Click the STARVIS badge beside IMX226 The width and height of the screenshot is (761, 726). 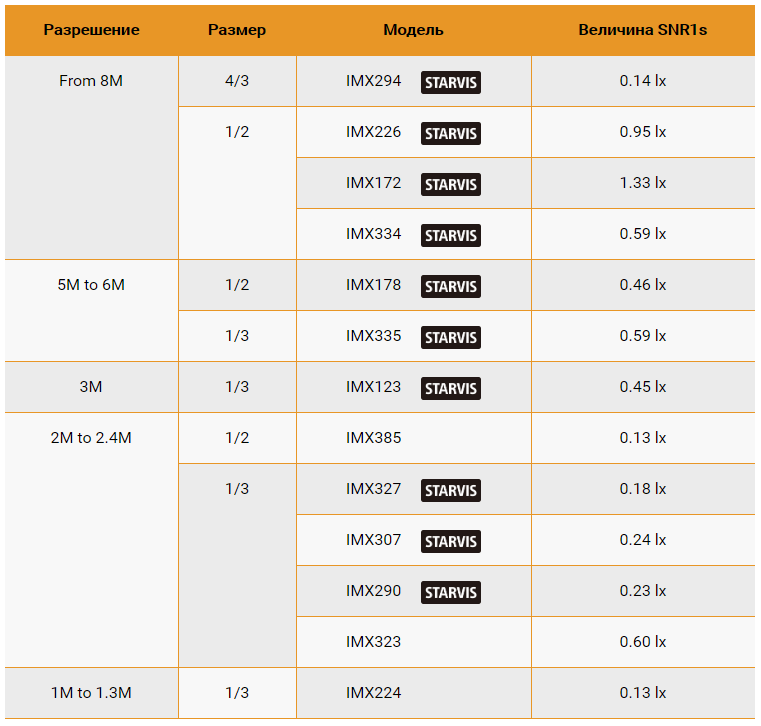pyautogui.click(x=450, y=133)
